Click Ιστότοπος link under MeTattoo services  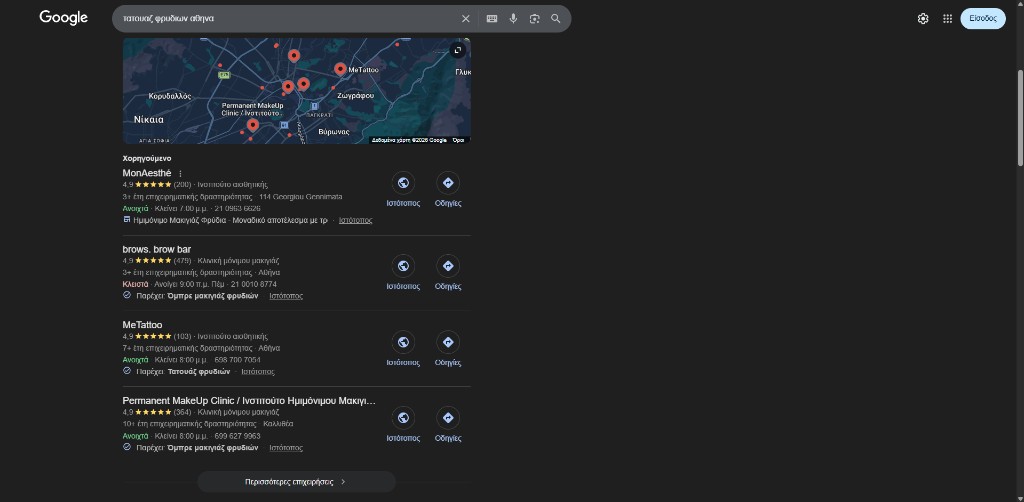[x=258, y=371]
